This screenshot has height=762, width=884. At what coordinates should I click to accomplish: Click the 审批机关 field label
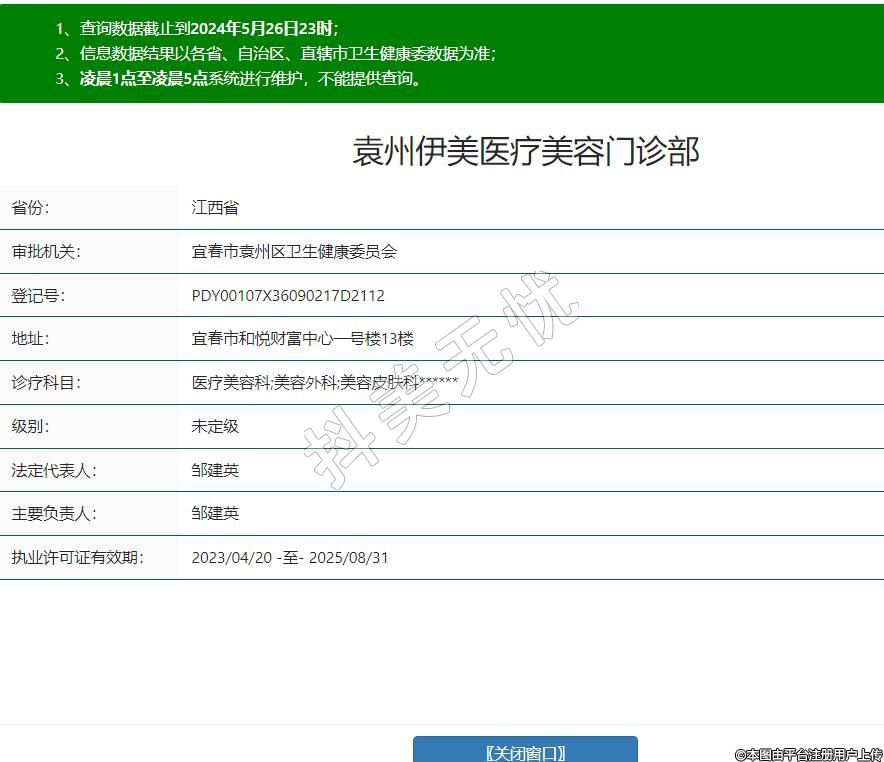click(46, 252)
